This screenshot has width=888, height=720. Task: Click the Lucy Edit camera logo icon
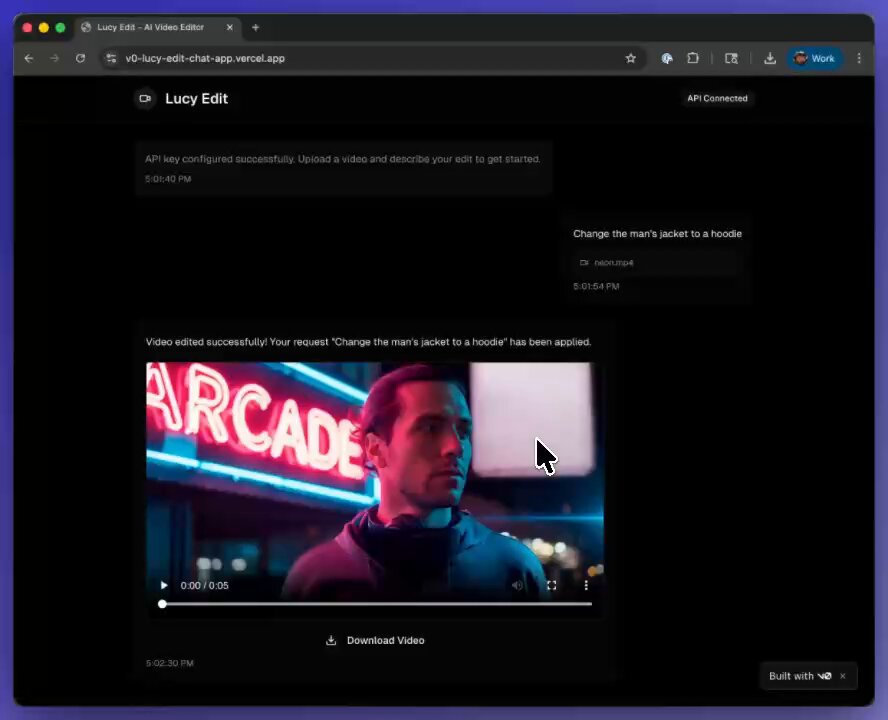pyautogui.click(x=146, y=99)
